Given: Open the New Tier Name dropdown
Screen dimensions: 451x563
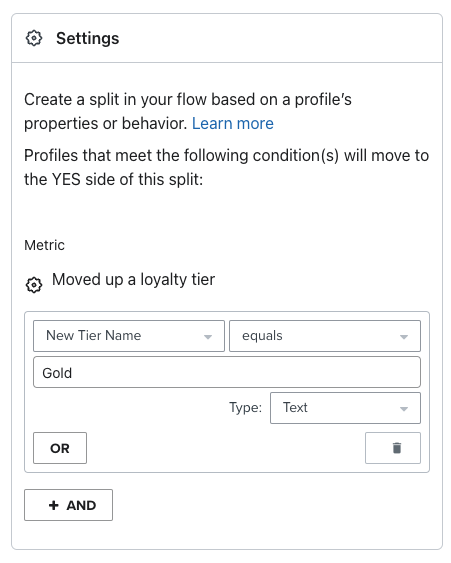Looking at the screenshot, I should coord(129,336).
